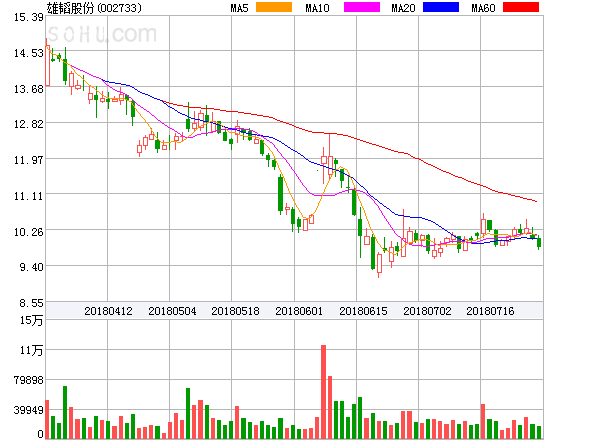Click the tallest red volume bar
This screenshot has height=440, width=600.
pyautogui.click(x=324, y=392)
